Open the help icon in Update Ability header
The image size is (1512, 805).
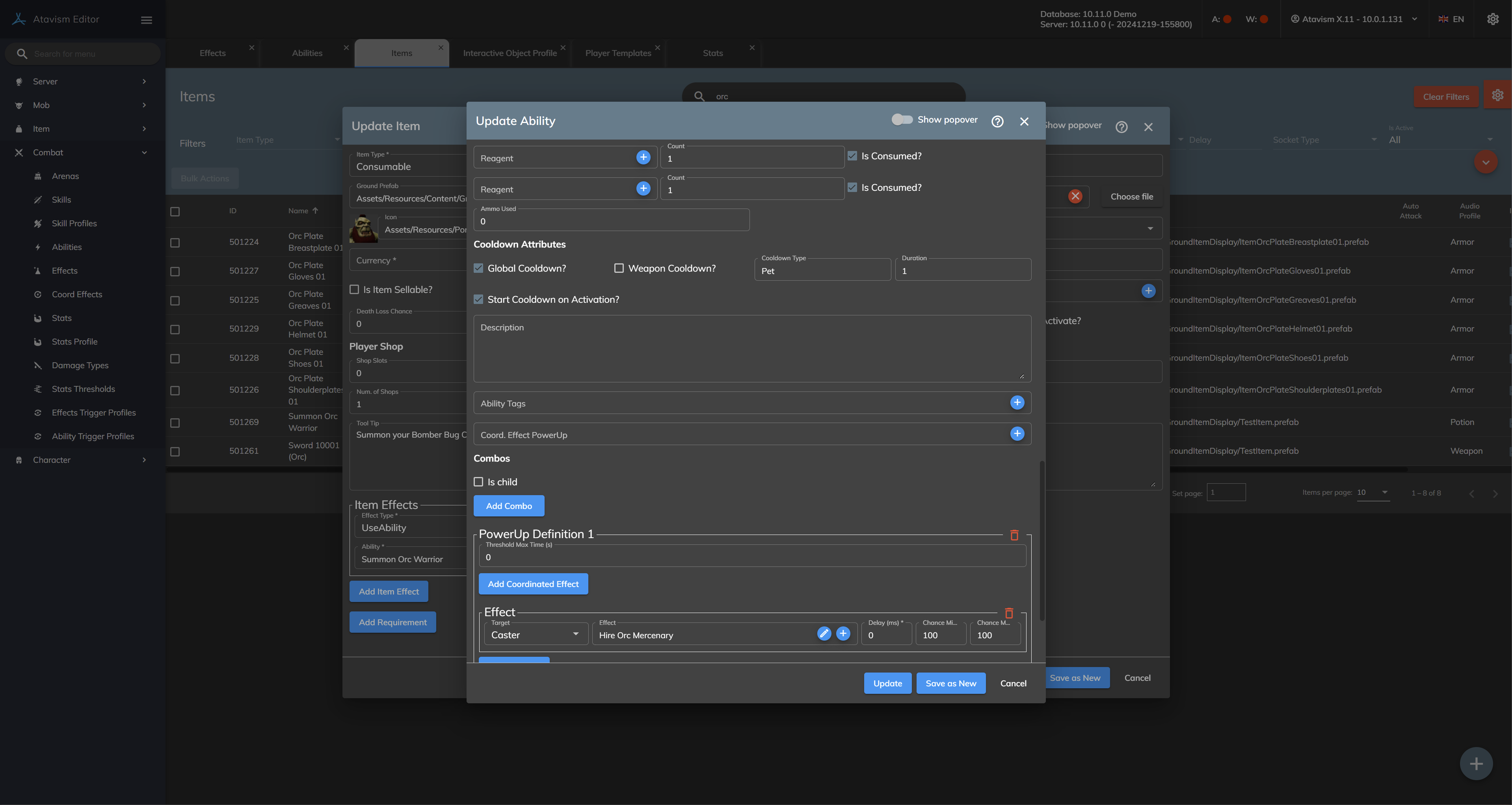(x=997, y=121)
